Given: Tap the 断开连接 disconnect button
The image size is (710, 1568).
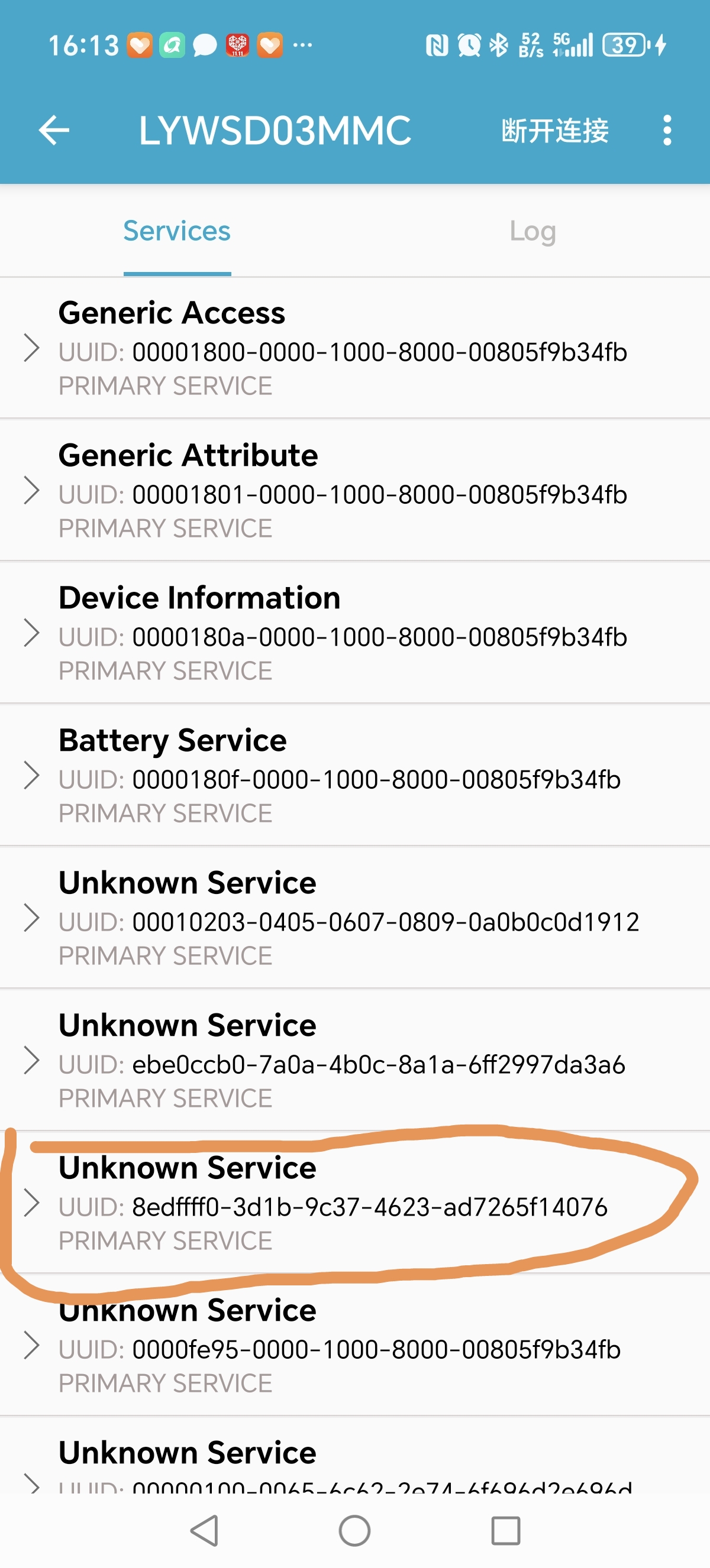Looking at the screenshot, I should coord(555,130).
